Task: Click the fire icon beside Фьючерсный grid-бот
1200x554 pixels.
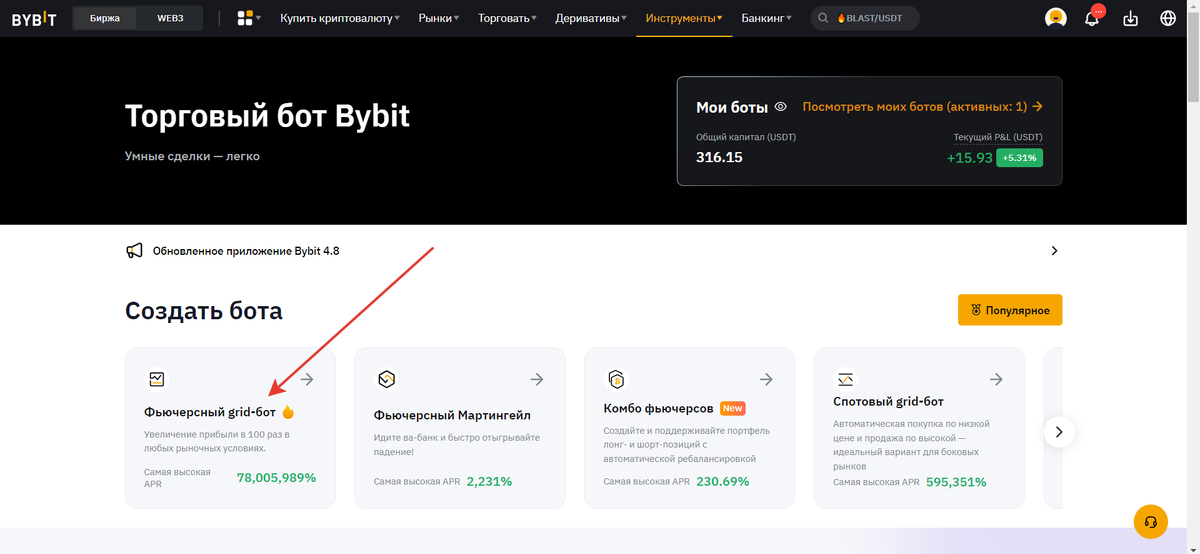Action: [288, 412]
